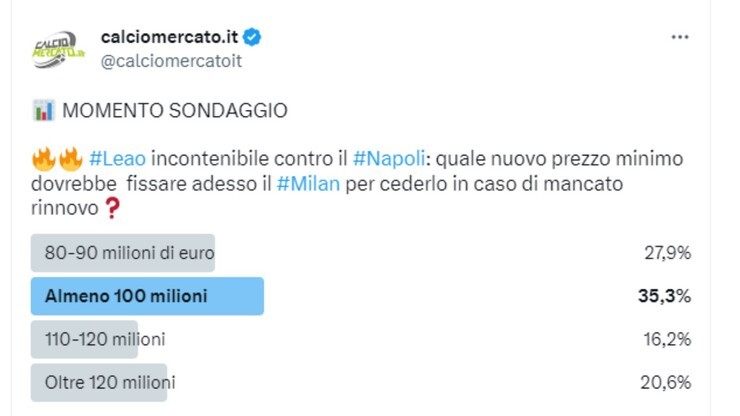The width and height of the screenshot is (740, 416).
Task: Click the blue verified badge
Action: point(253,37)
